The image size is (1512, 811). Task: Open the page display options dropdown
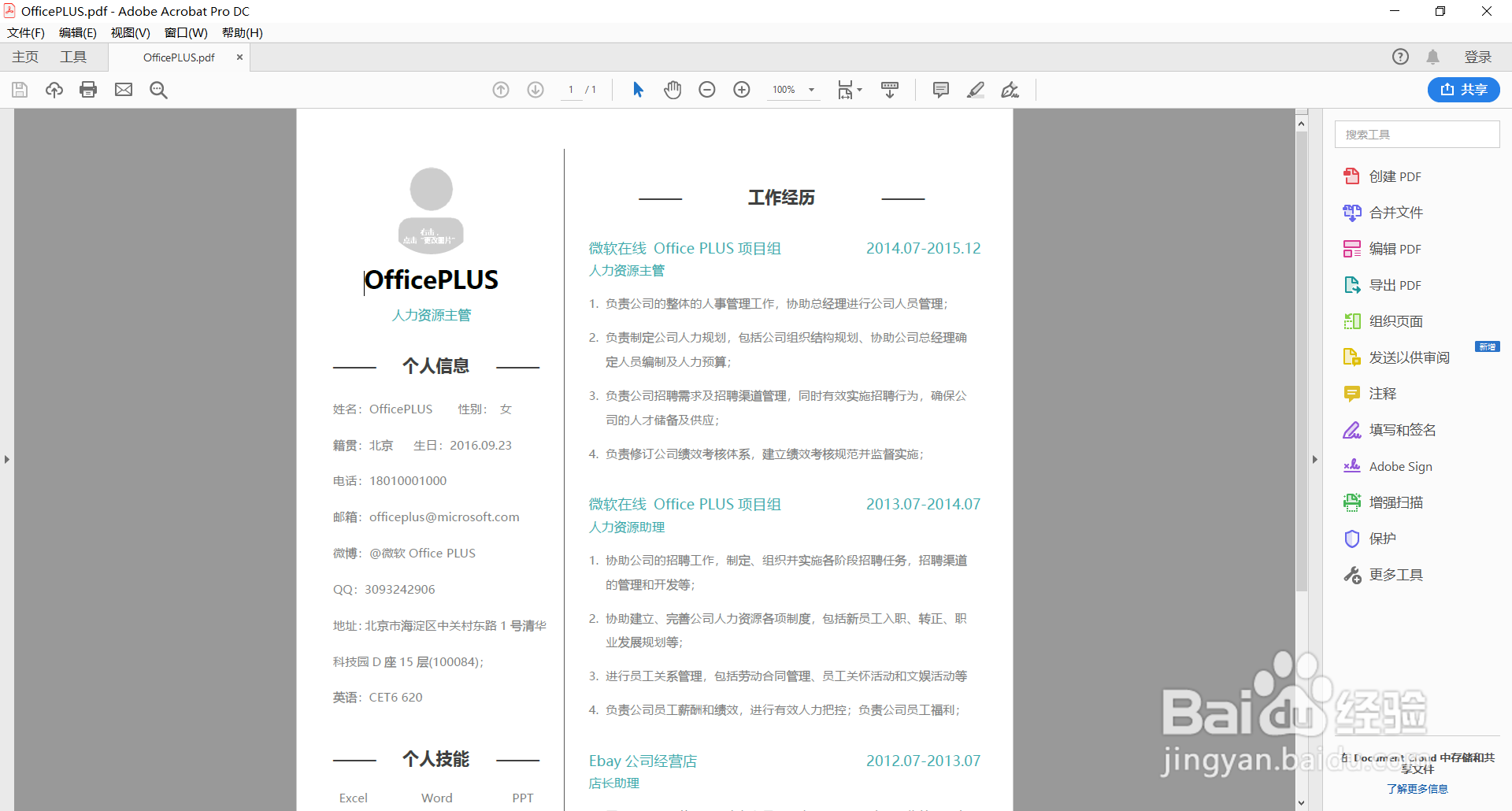click(x=850, y=89)
